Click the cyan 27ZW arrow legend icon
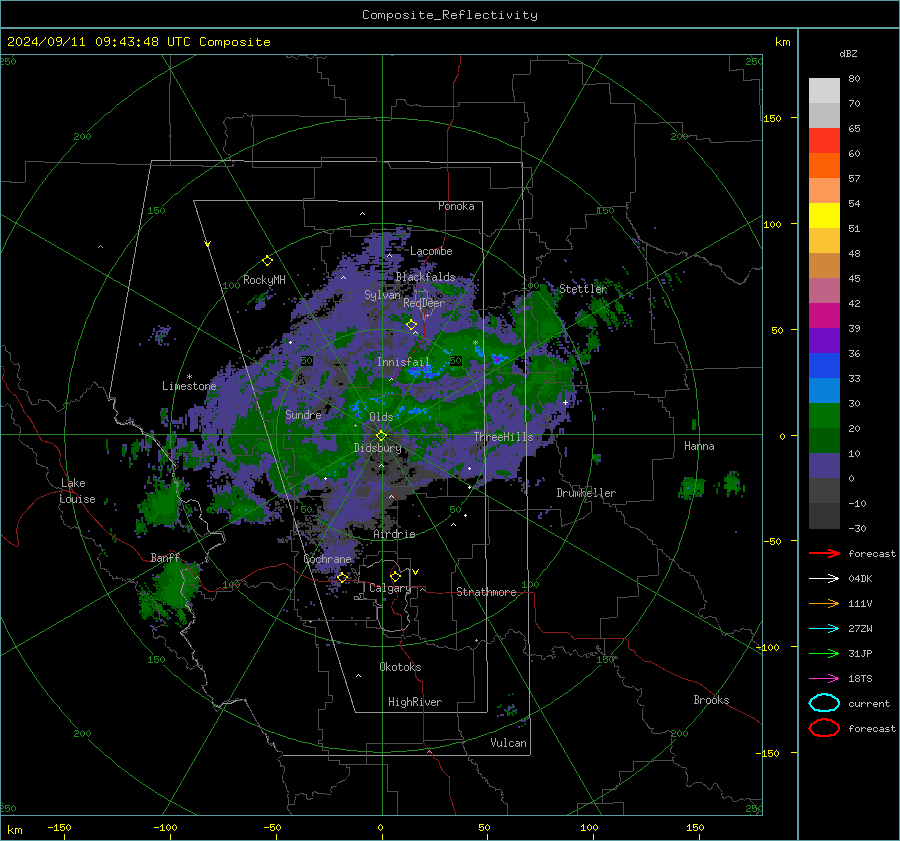 coord(824,628)
